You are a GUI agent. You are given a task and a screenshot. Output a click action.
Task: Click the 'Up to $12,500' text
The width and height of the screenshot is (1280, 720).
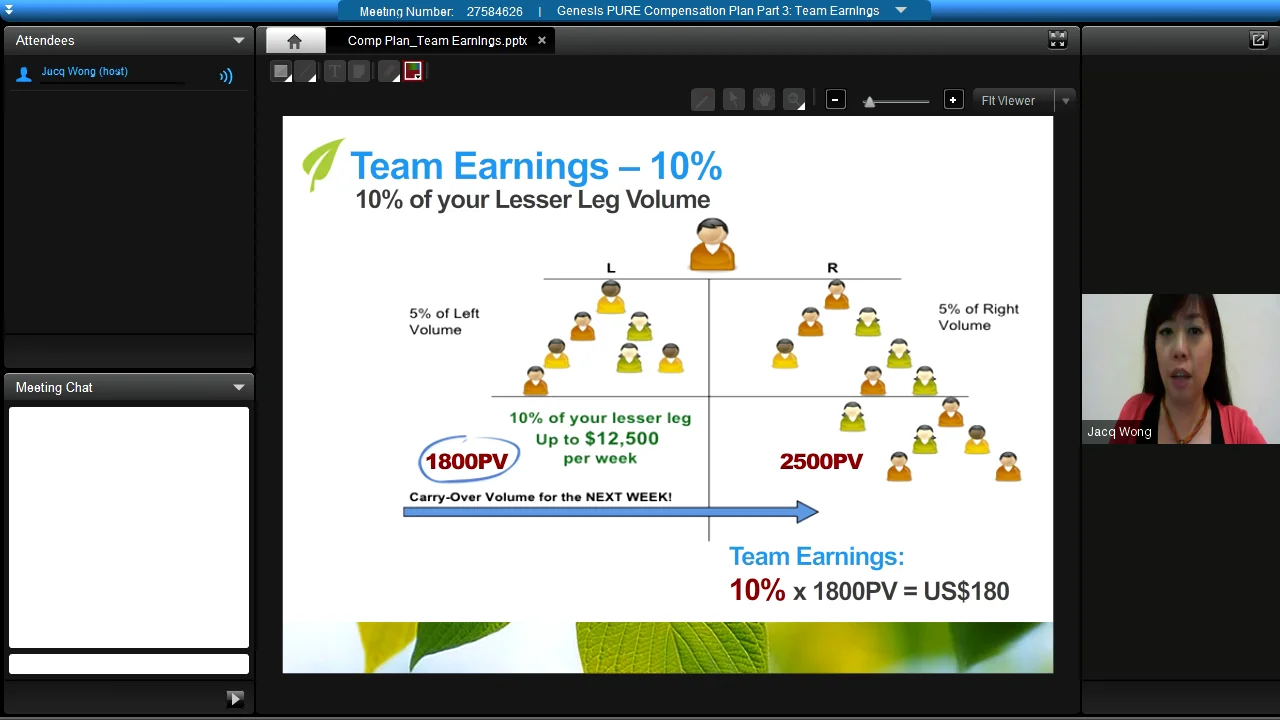point(597,439)
